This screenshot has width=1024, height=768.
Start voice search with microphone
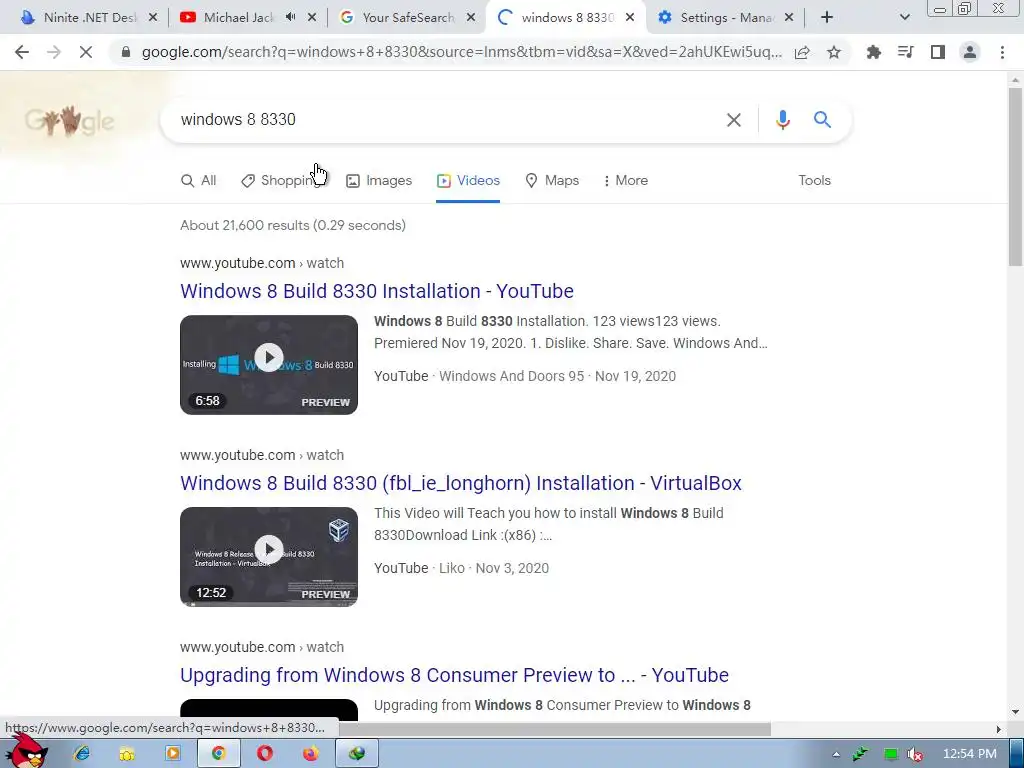point(783,120)
